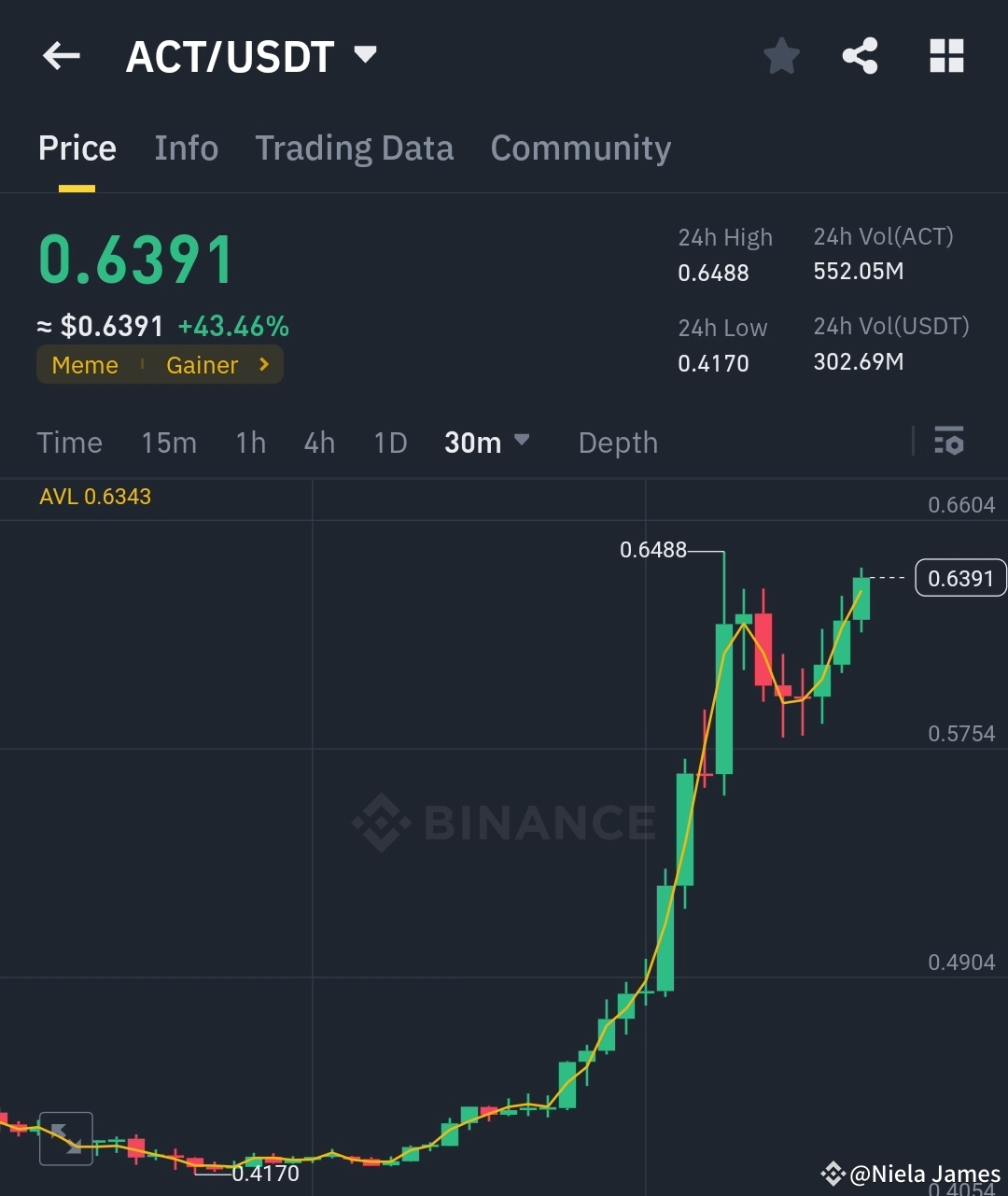Screen dimensions: 1008x1196
Task: Tap the back arrow to leave ACT/USDT
Action: (60, 56)
